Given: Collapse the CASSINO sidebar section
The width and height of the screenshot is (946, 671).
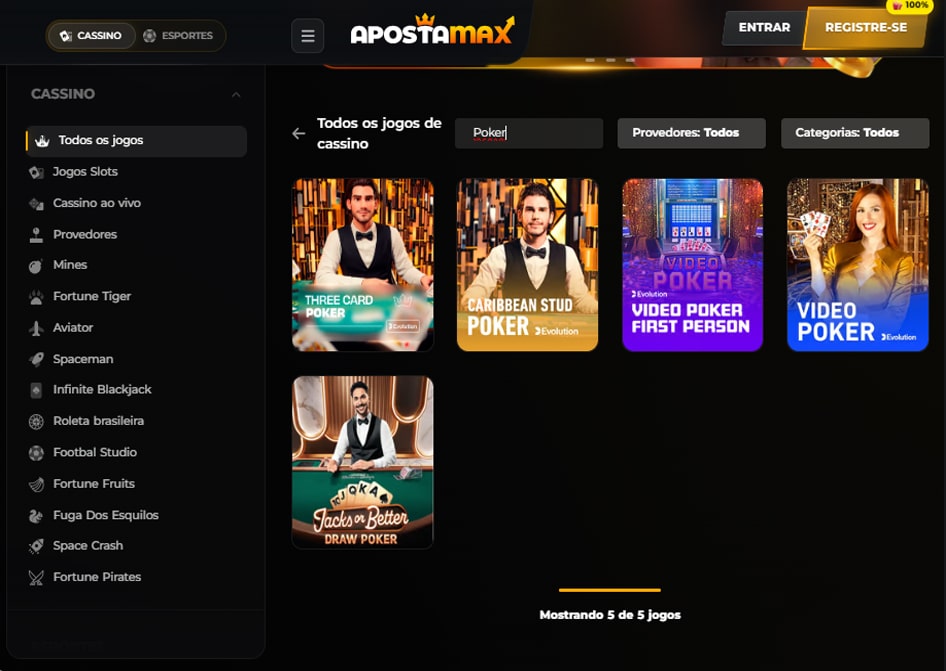Looking at the screenshot, I should (x=236, y=95).
